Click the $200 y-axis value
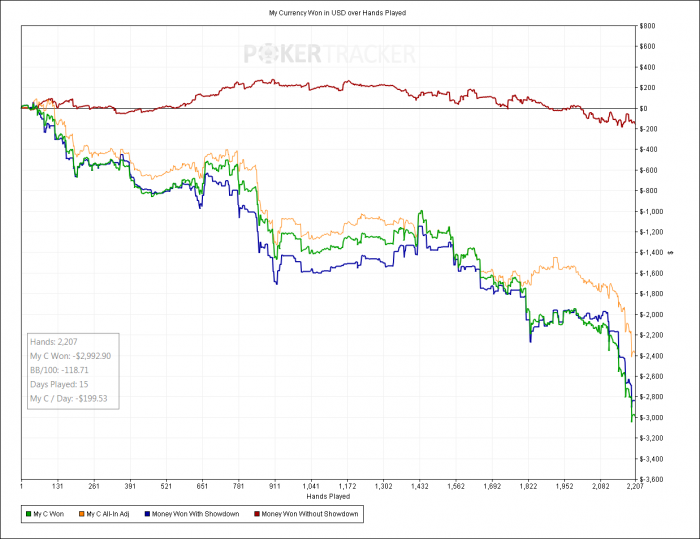Viewport: 700px width, 539px height. pyautogui.click(x=647, y=88)
